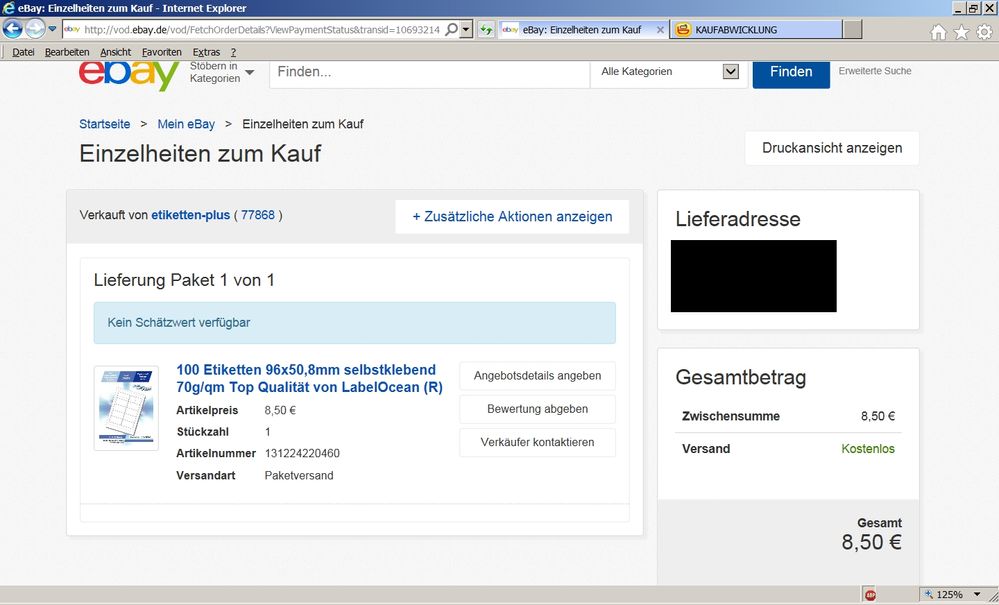999x605 pixels.
Task: Click the 'Druckansicht anzeigen' button
Action: 831,148
